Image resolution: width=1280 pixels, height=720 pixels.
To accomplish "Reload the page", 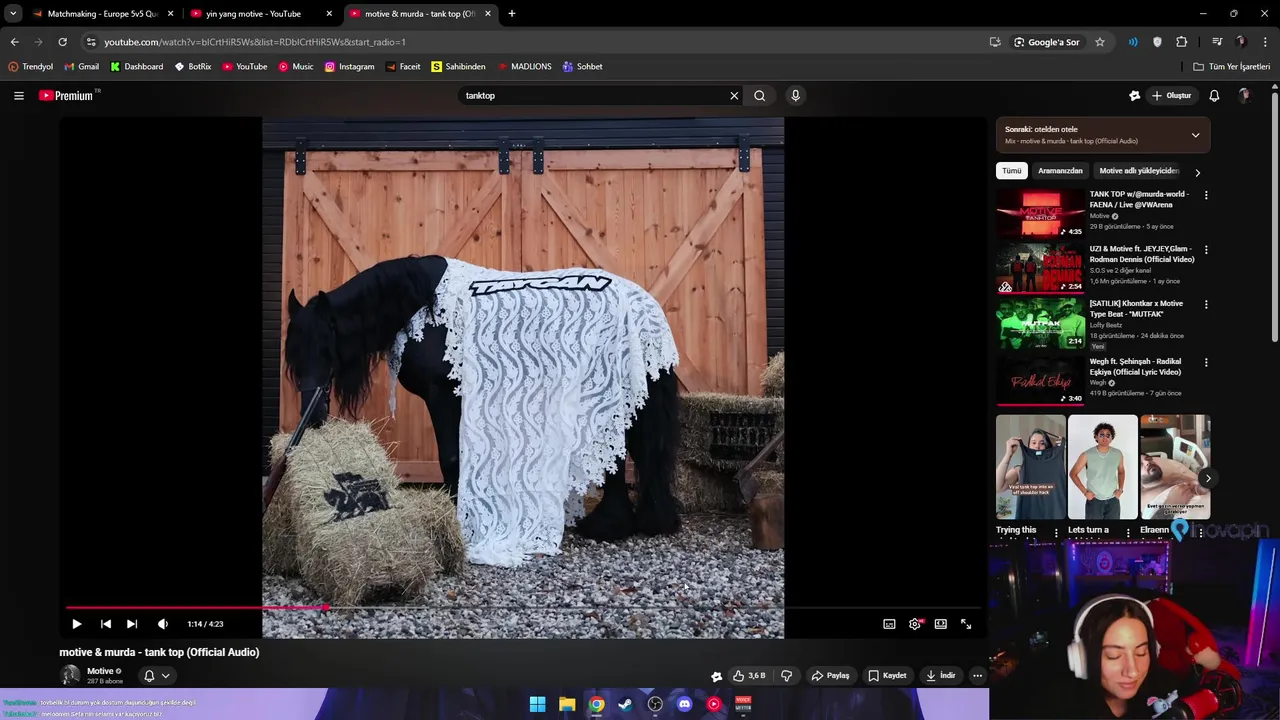I will click(62, 42).
